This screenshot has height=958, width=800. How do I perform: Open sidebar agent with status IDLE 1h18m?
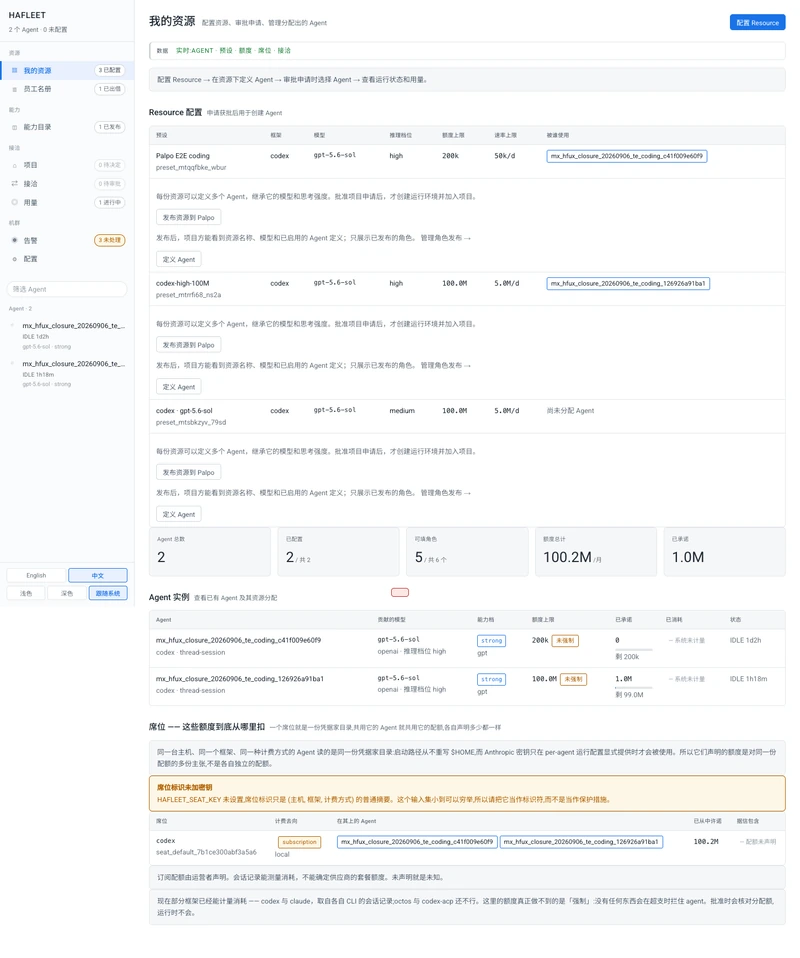(x=67, y=373)
